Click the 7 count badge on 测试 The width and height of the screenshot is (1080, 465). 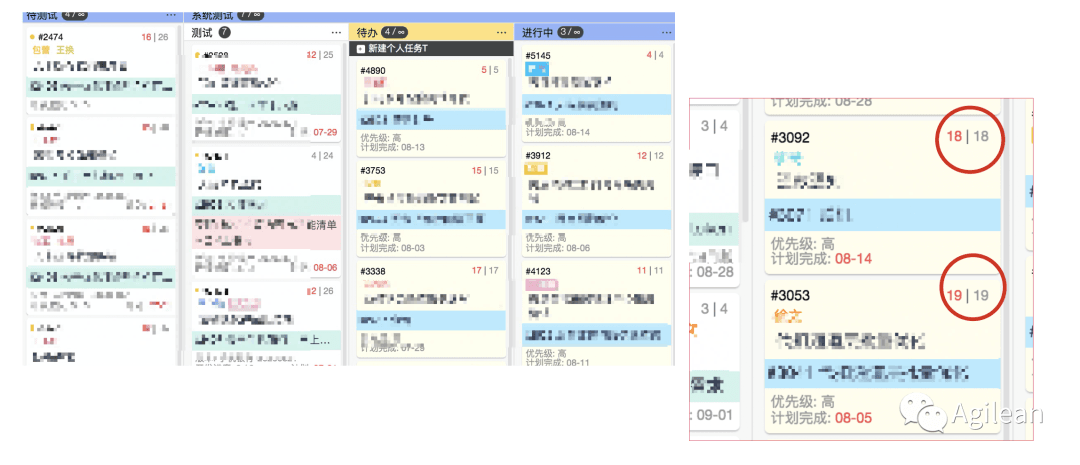click(x=225, y=32)
